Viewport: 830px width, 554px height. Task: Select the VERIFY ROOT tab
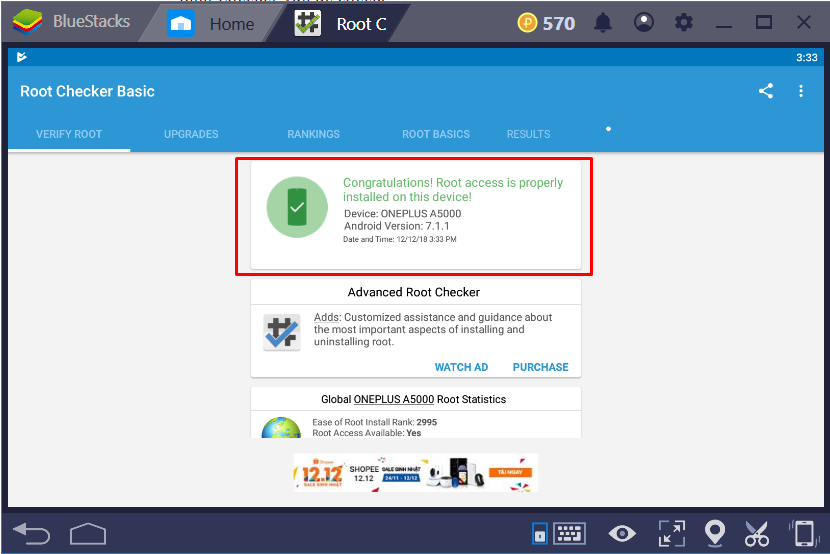(69, 134)
